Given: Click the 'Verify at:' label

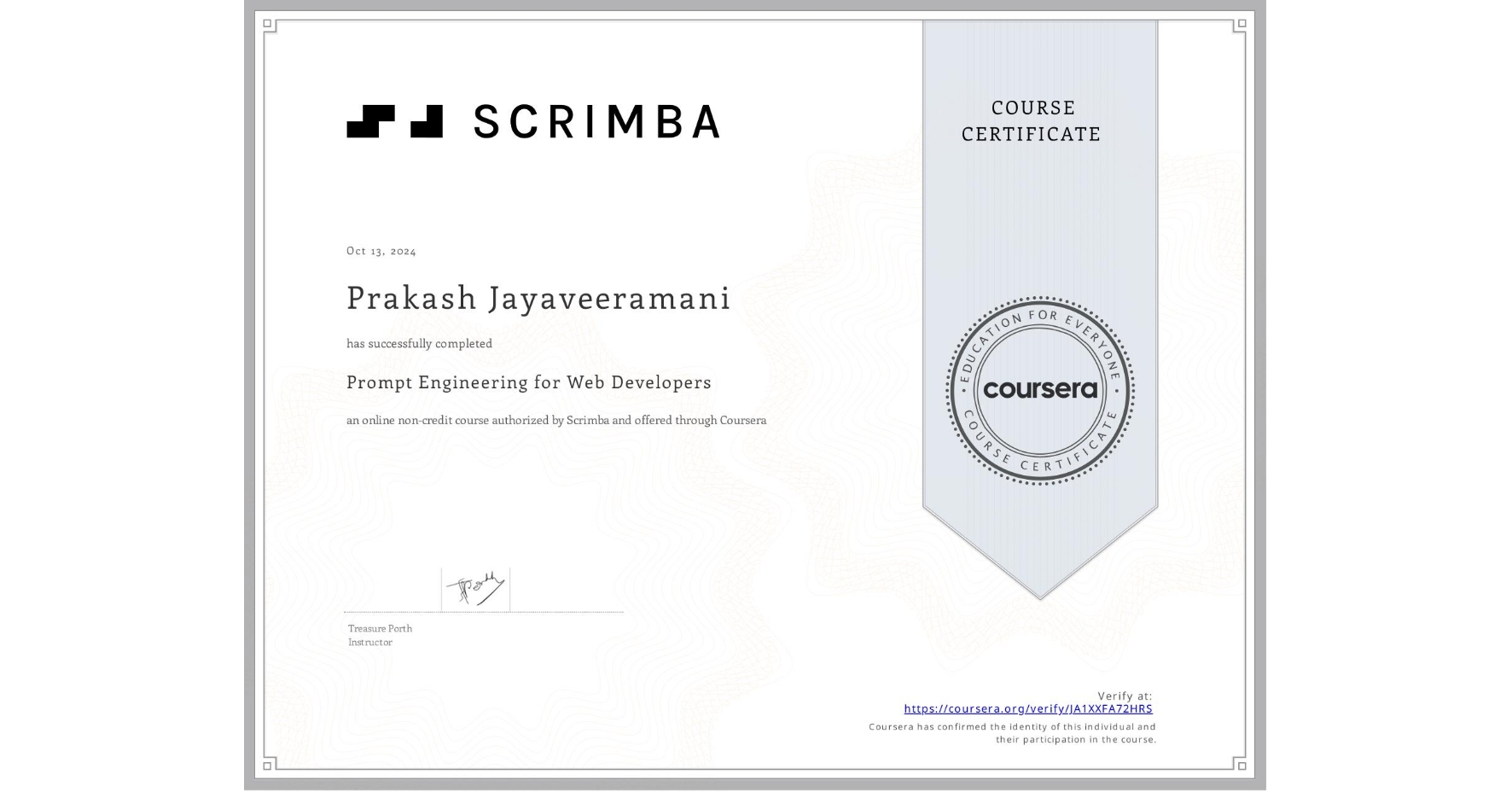Looking at the screenshot, I should click(x=1123, y=695).
